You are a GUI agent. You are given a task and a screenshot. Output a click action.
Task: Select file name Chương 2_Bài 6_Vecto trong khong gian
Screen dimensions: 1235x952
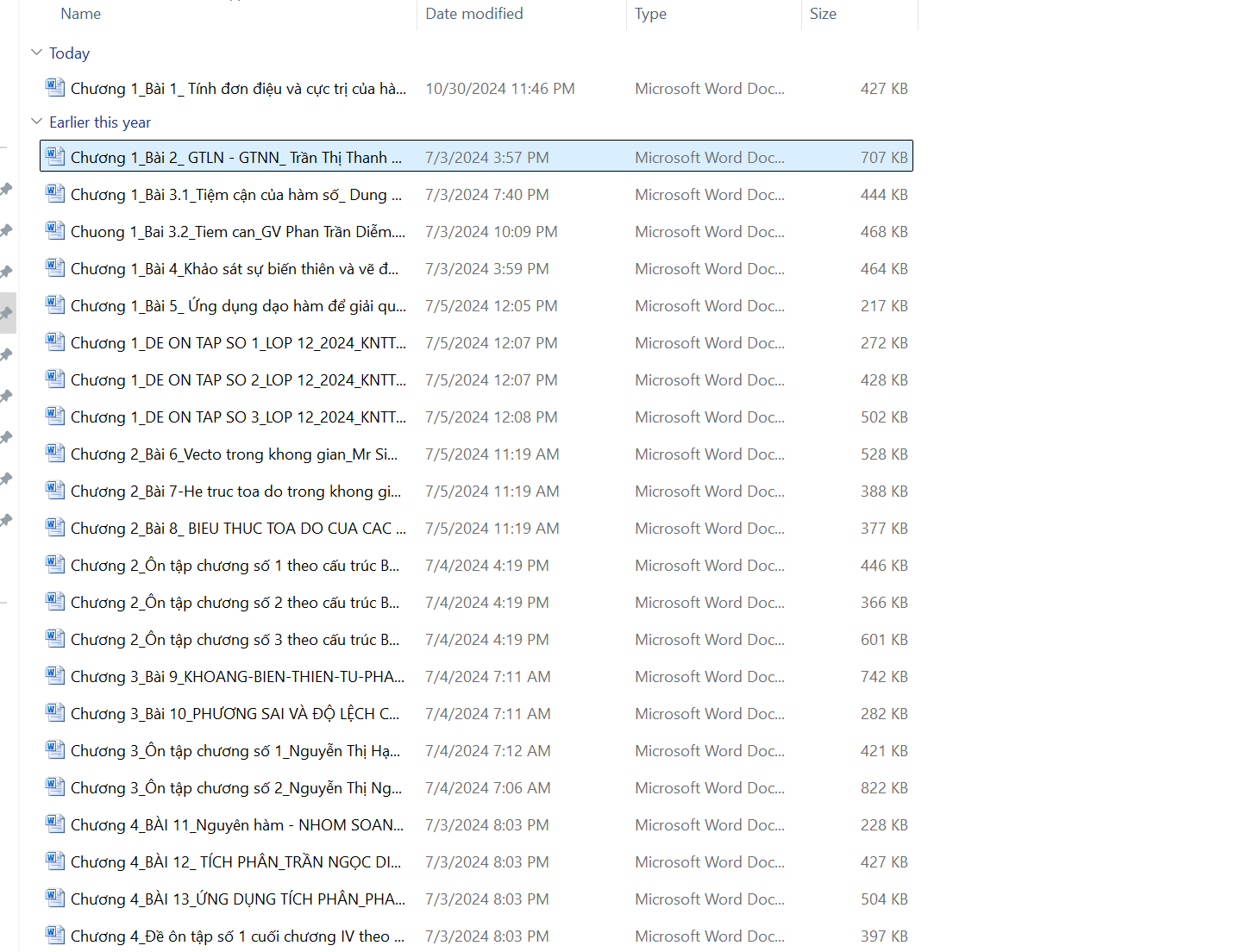234,454
